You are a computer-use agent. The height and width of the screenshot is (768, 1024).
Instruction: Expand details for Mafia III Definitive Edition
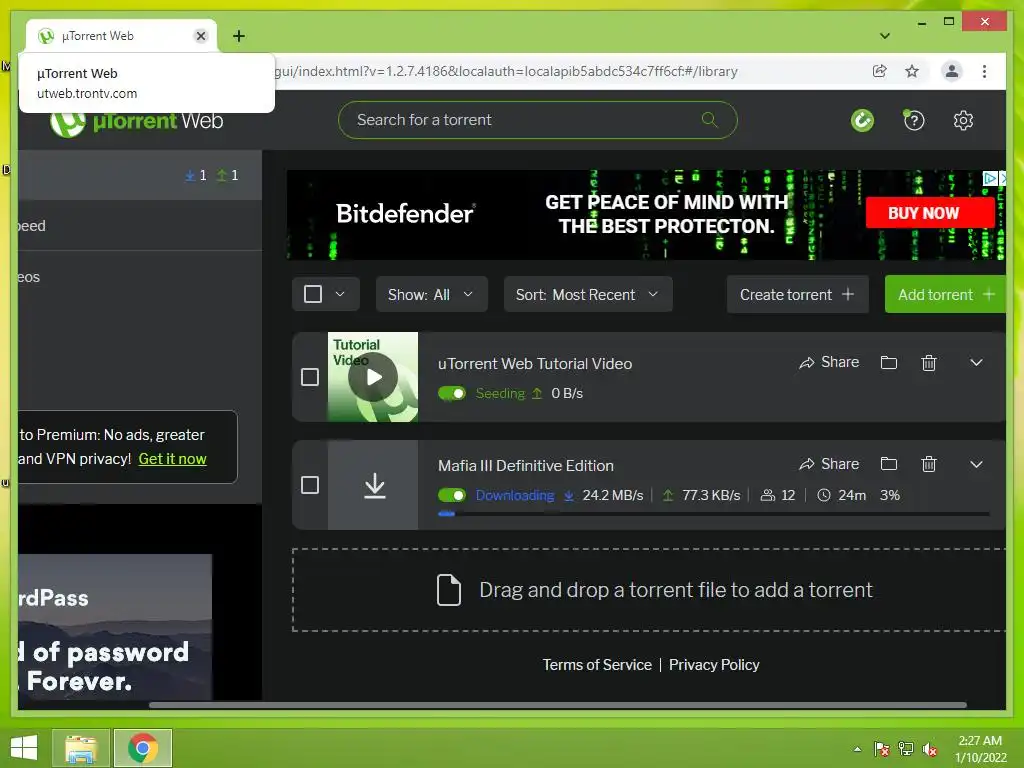pos(976,464)
